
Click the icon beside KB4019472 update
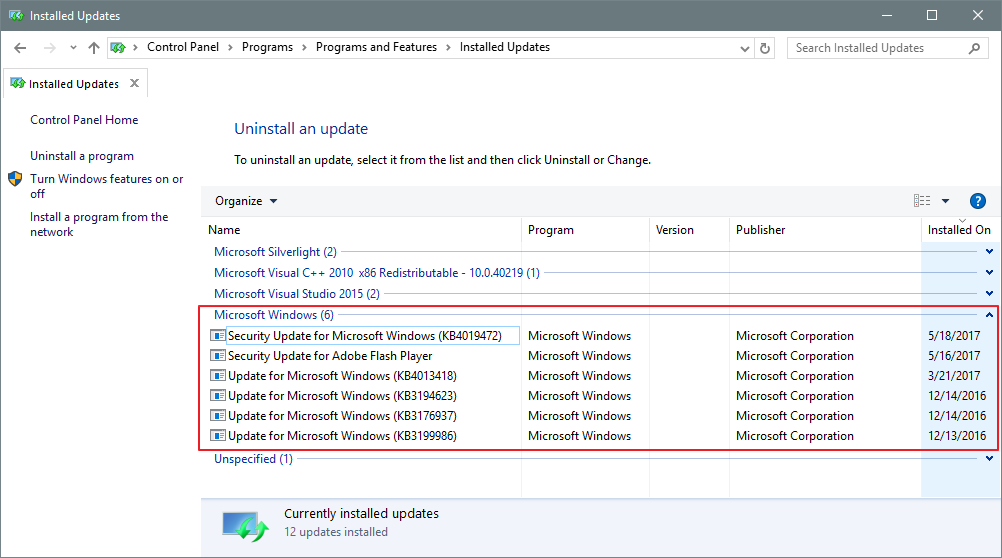point(218,336)
